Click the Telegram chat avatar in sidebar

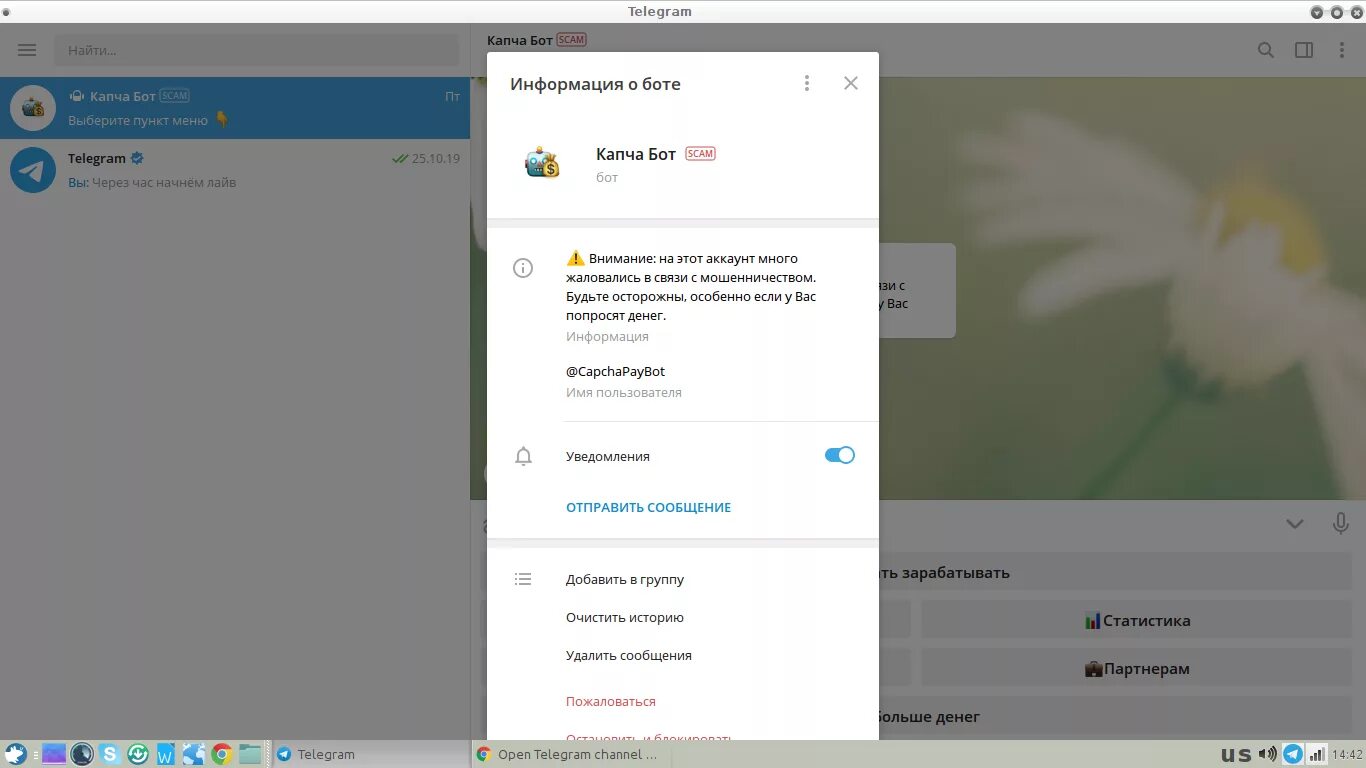[33, 170]
